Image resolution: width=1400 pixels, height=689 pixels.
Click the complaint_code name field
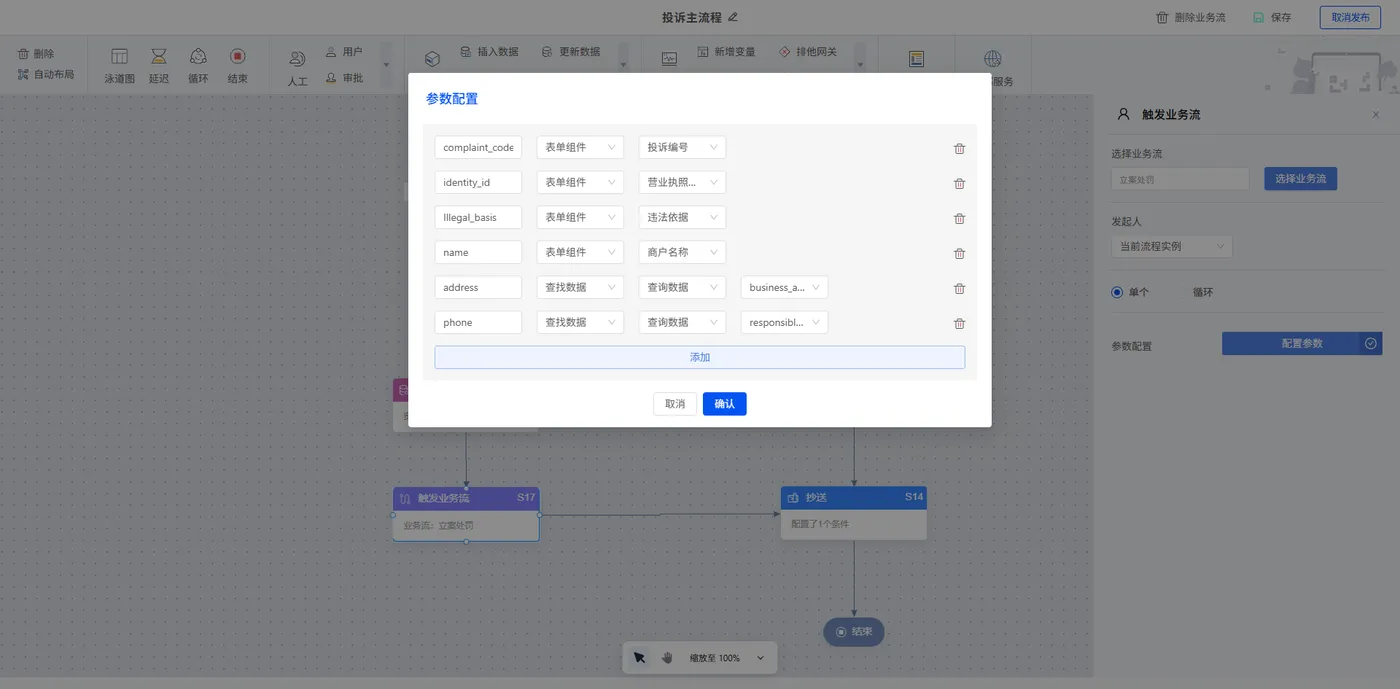(x=478, y=147)
